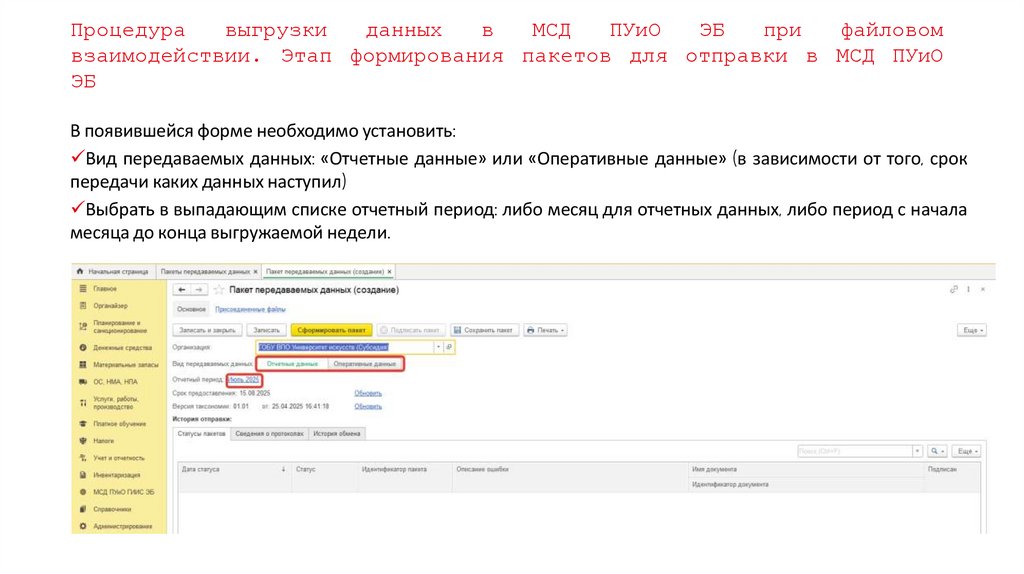1024x574 pixels.
Task: Add form to favorites with star
Action: (219, 289)
